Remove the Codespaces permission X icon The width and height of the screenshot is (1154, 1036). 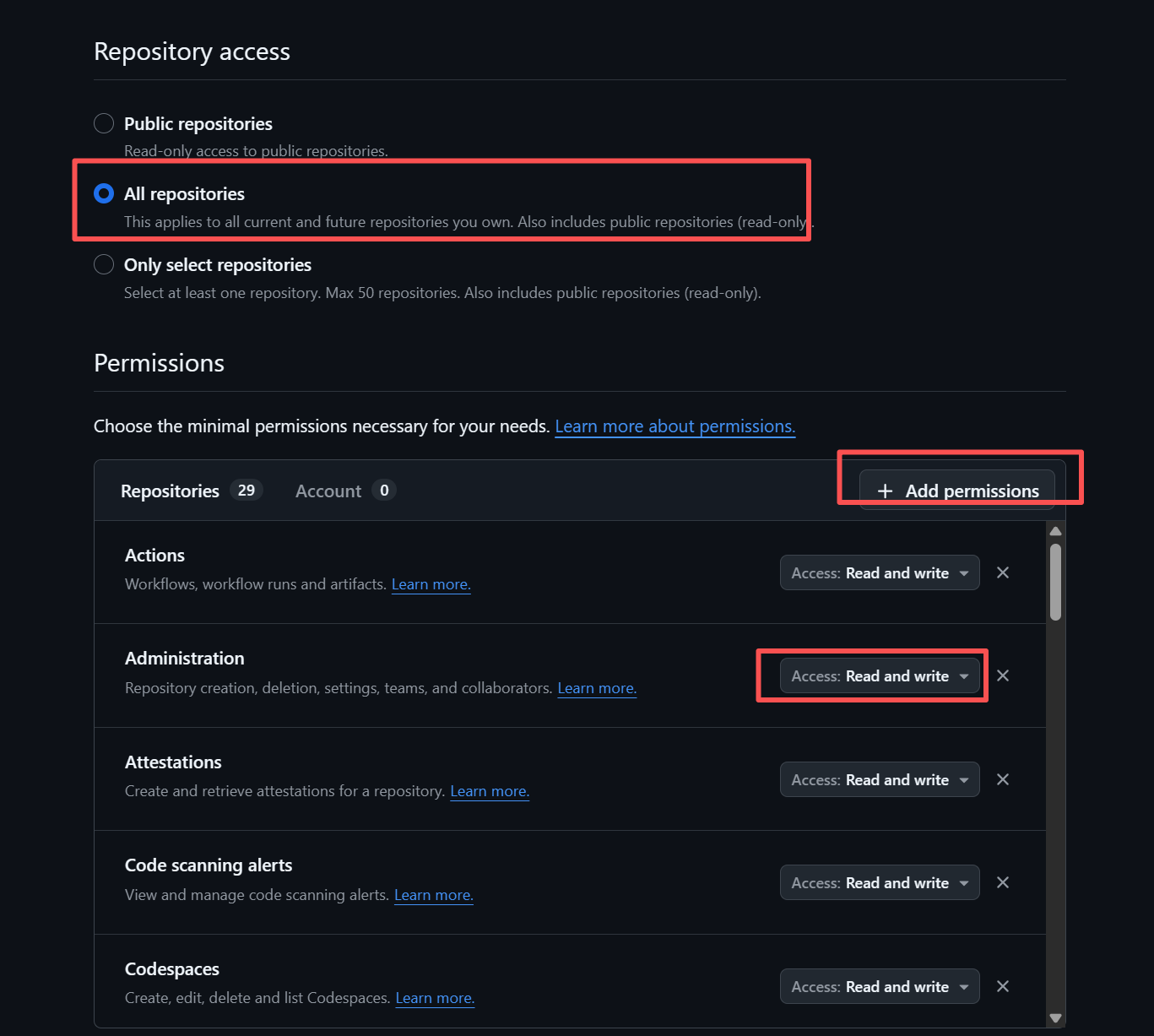click(1003, 986)
